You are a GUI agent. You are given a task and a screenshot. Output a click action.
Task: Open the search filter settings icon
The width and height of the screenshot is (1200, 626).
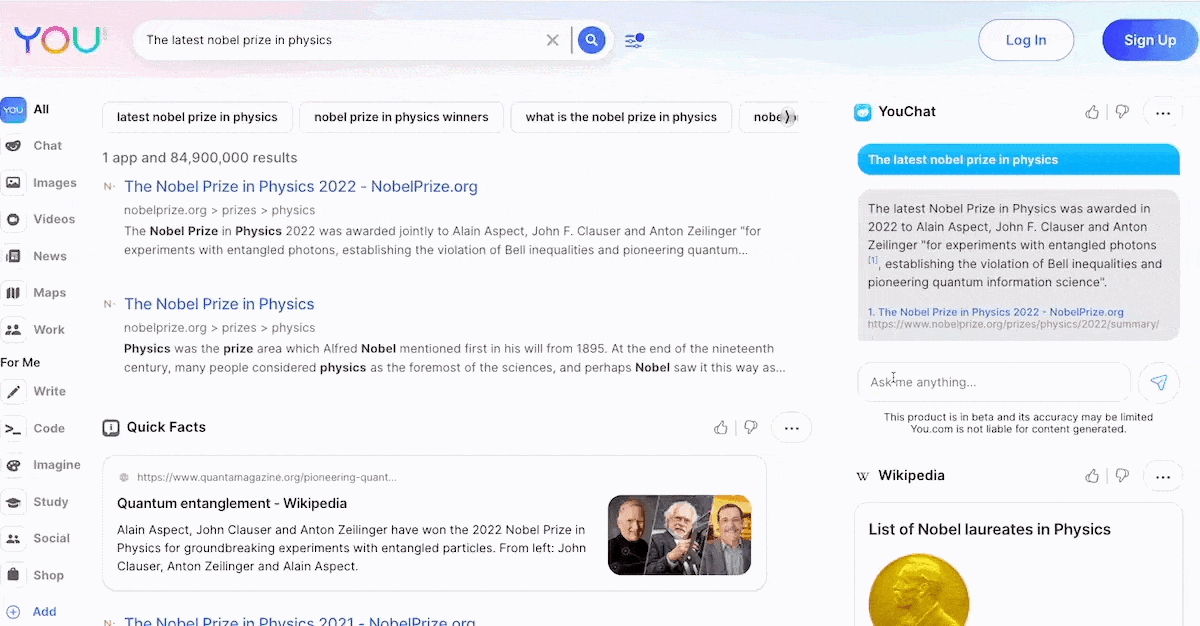coord(634,40)
